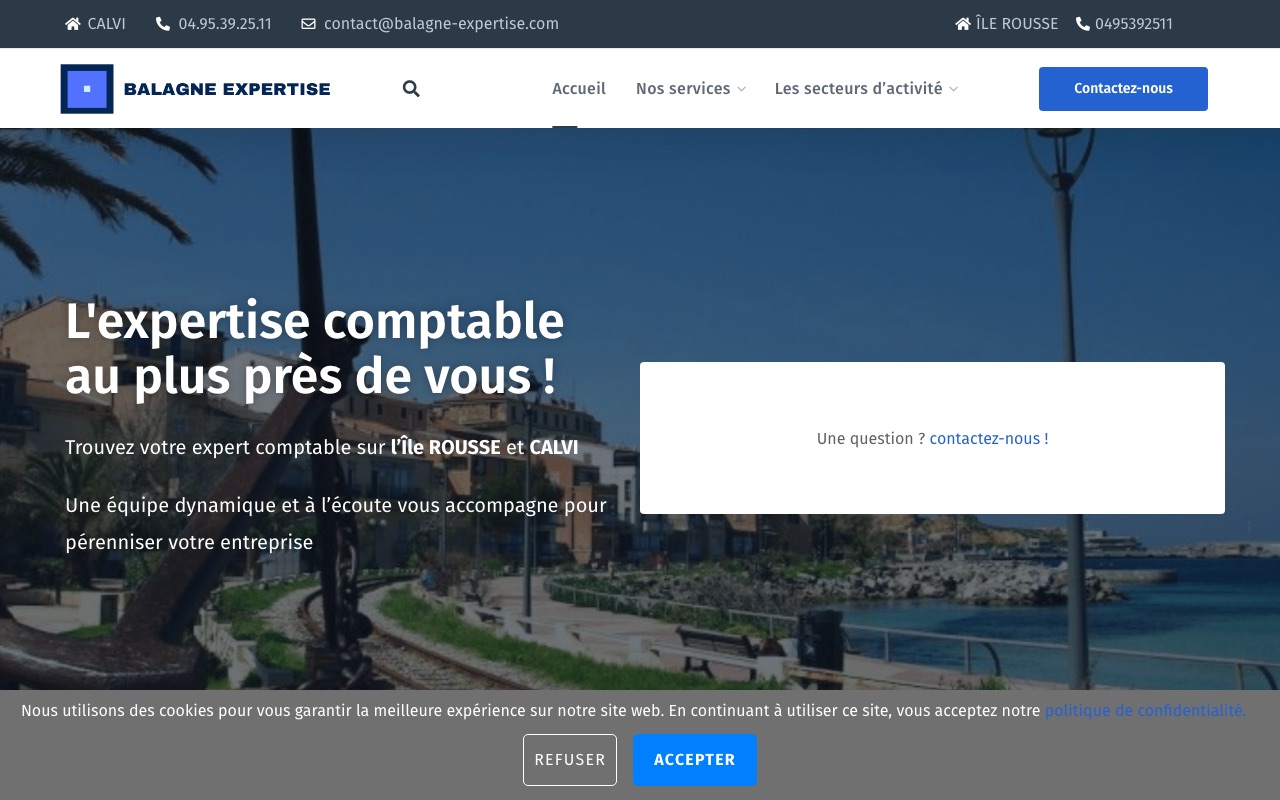This screenshot has width=1280, height=800.
Task: Open search with the magnifier icon
Action: pyautogui.click(x=411, y=89)
